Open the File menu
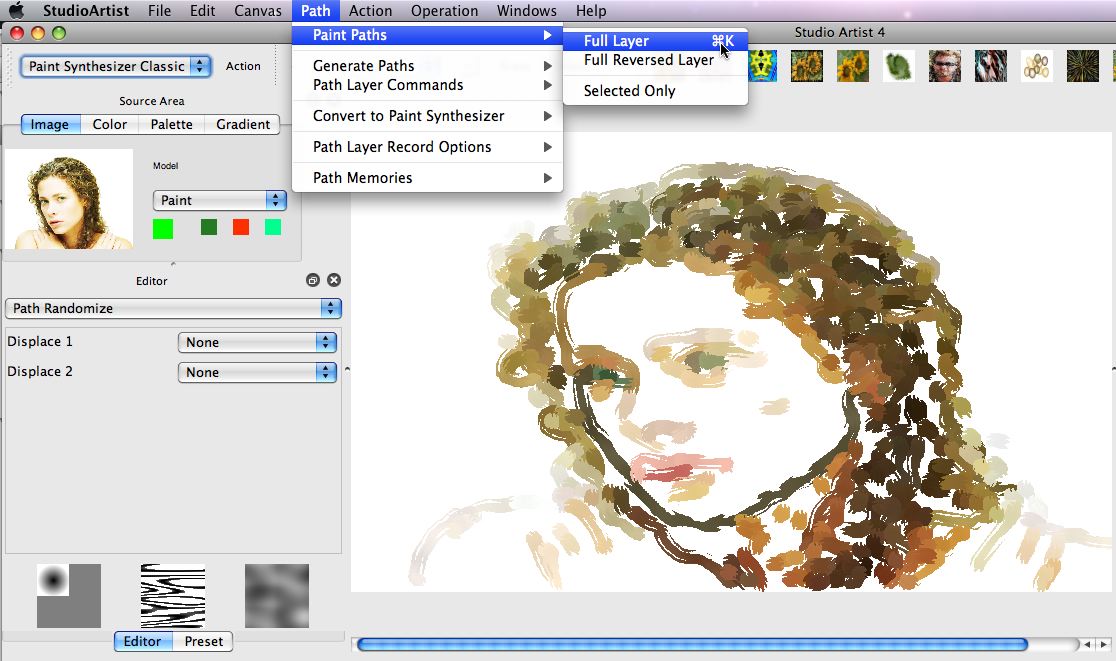The width and height of the screenshot is (1116, 661). 159,11
